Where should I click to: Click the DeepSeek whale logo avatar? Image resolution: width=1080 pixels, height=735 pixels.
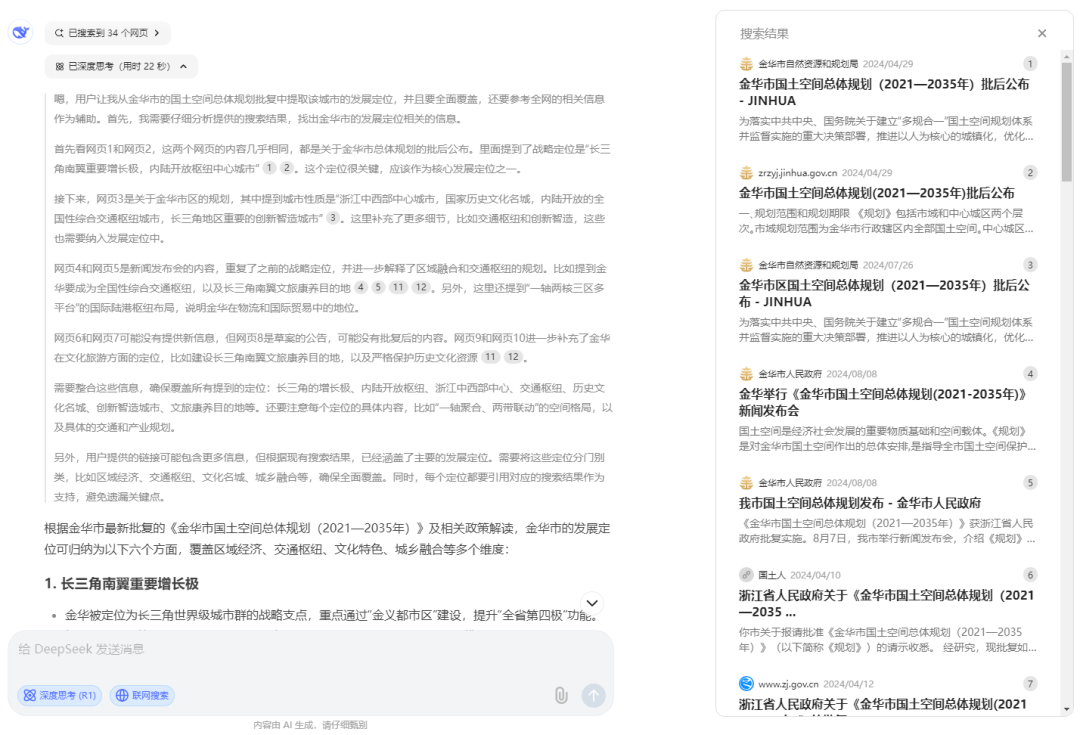[x=21, y=32]
